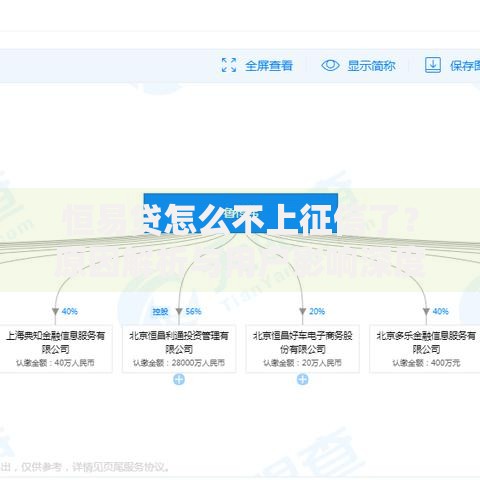This screenshot has width=480, height=480.
Task: Click the fullscreen view icon
Action: pyautogui.click(x=229, y=65)
